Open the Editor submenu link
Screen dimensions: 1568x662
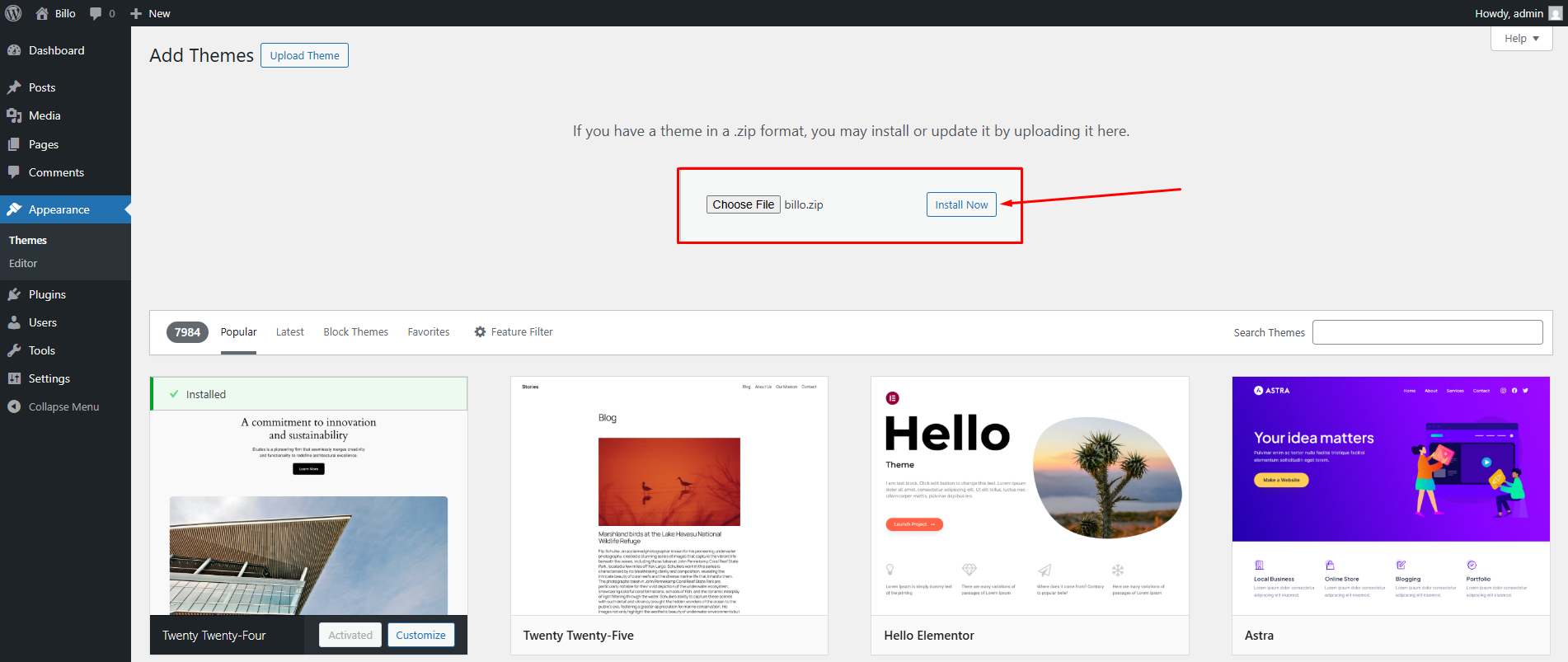[23, 263]
